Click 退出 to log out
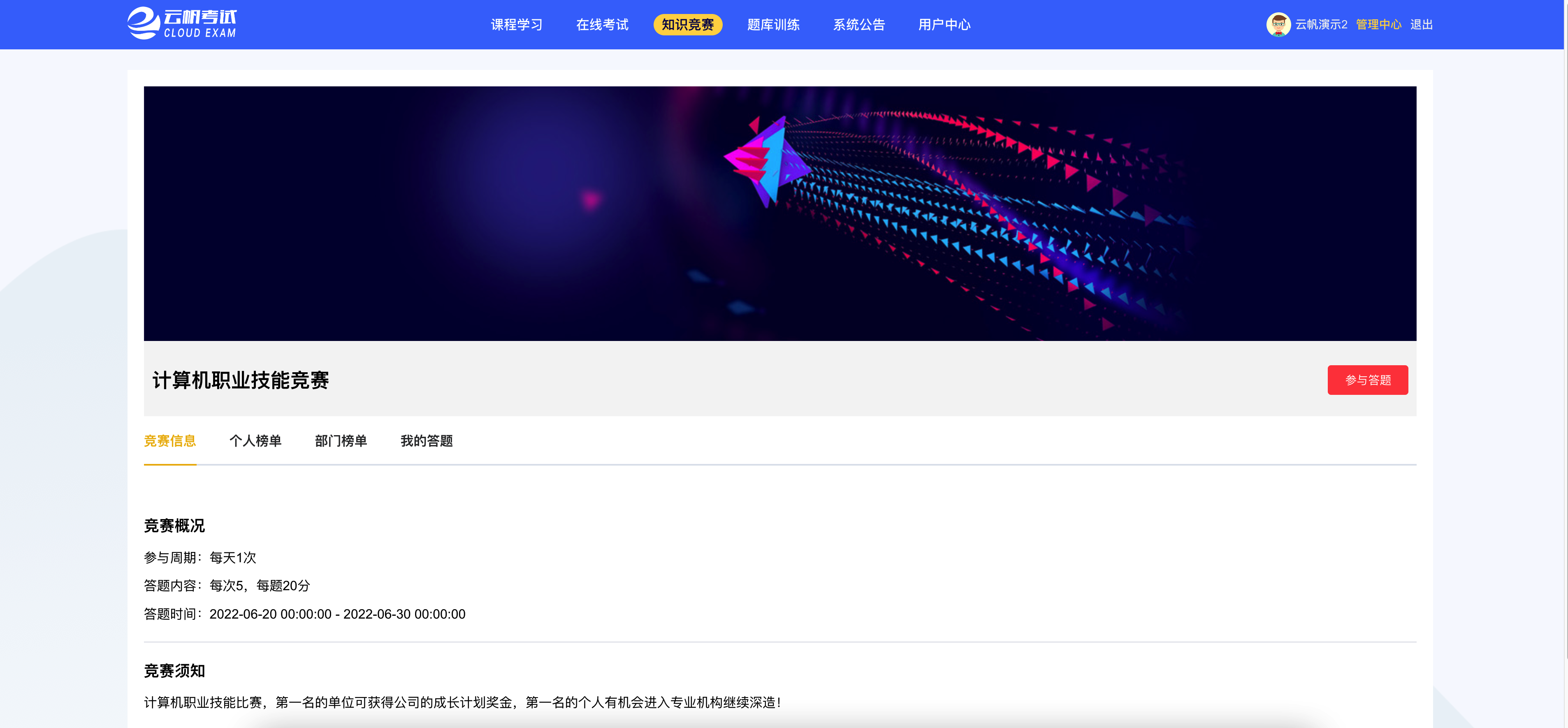The image size is (1568, 728). (x=1421, y=24)
